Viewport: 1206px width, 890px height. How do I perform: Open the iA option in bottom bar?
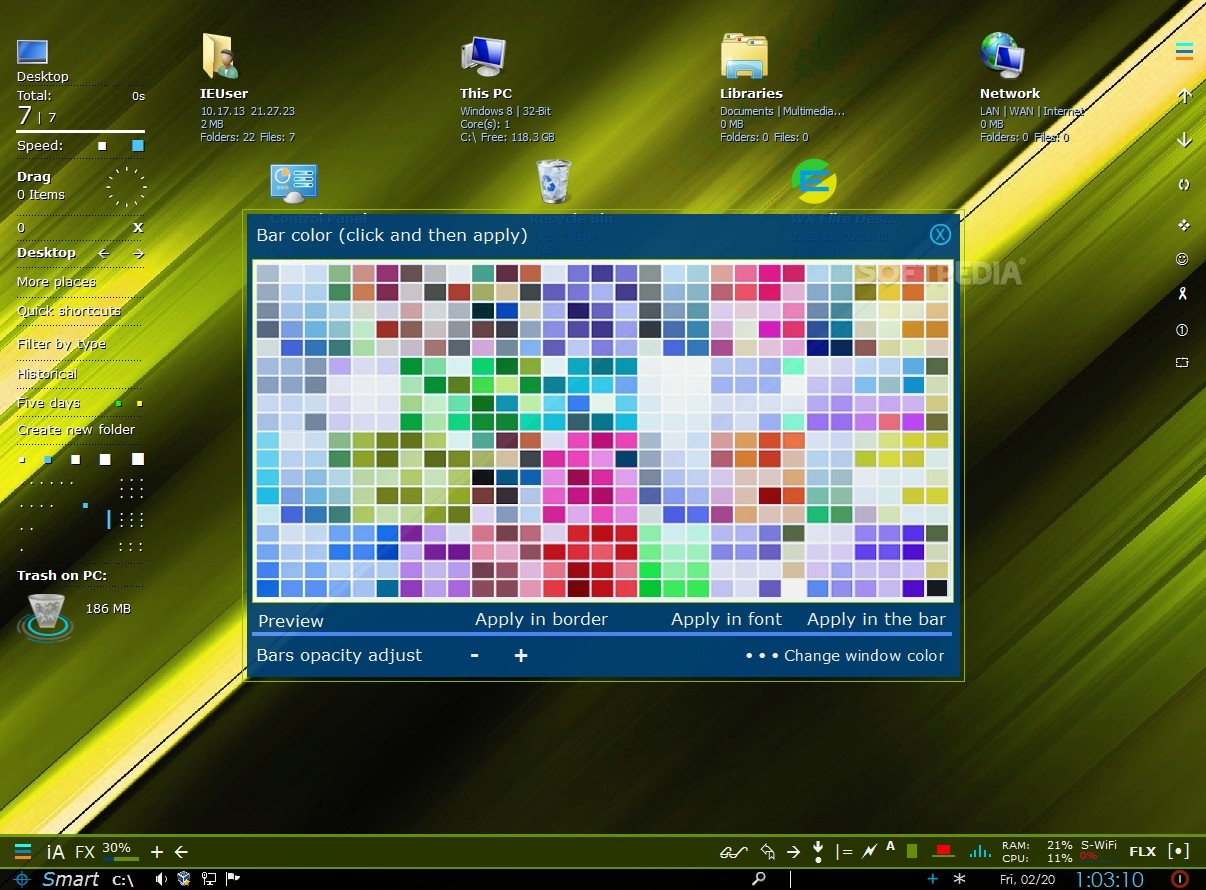pyautogui.click(x=55, y=852)
